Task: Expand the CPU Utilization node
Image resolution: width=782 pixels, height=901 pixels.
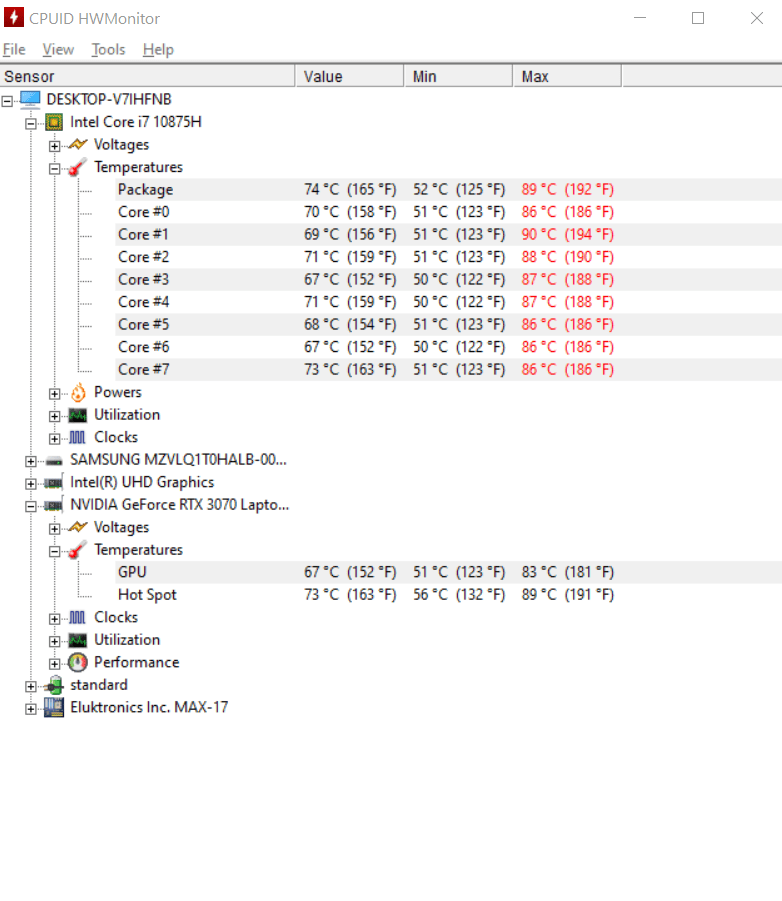Action: coord(55,416)
